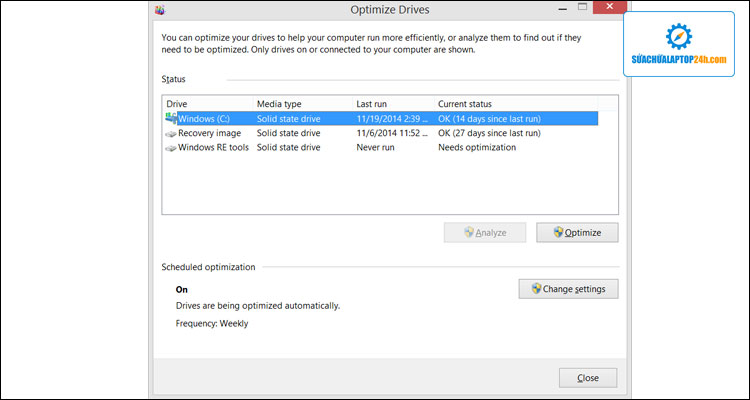Click the 'Needs optimization' status cell
This screenshot has width=750, height=400.
pos(477,148)
